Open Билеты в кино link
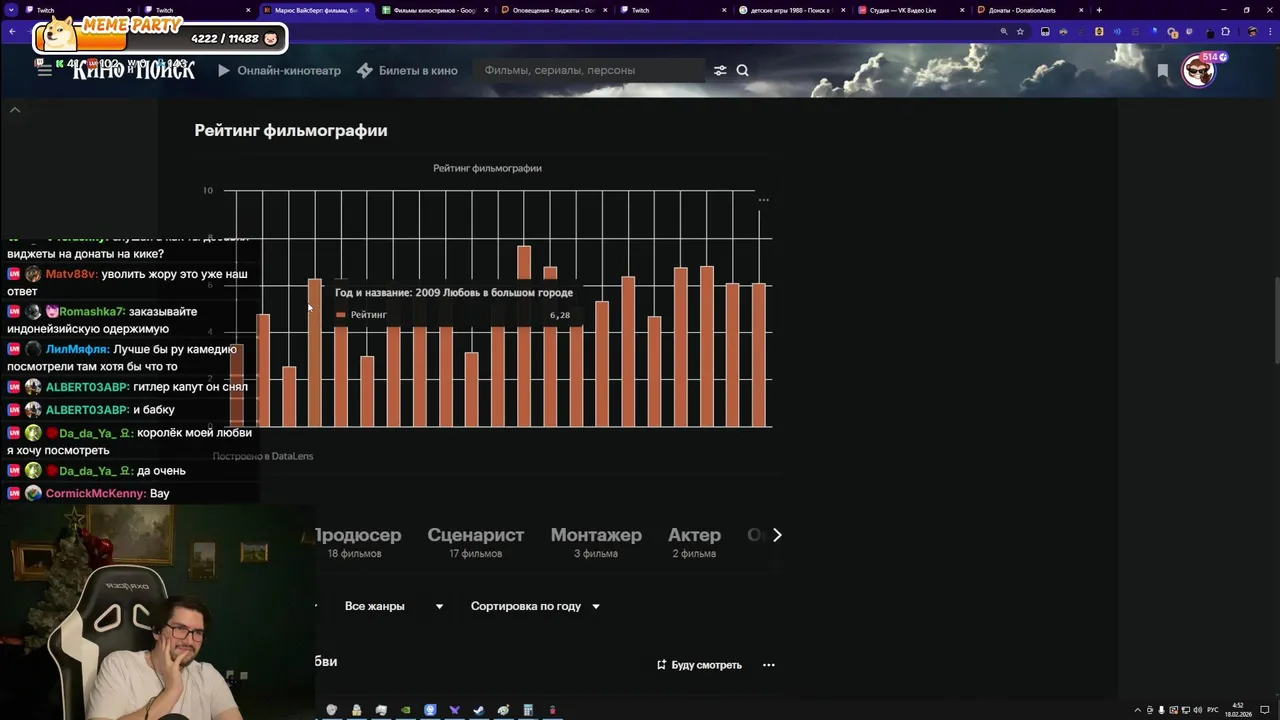Screen dimensions: 1280x720 pos(408,71)
